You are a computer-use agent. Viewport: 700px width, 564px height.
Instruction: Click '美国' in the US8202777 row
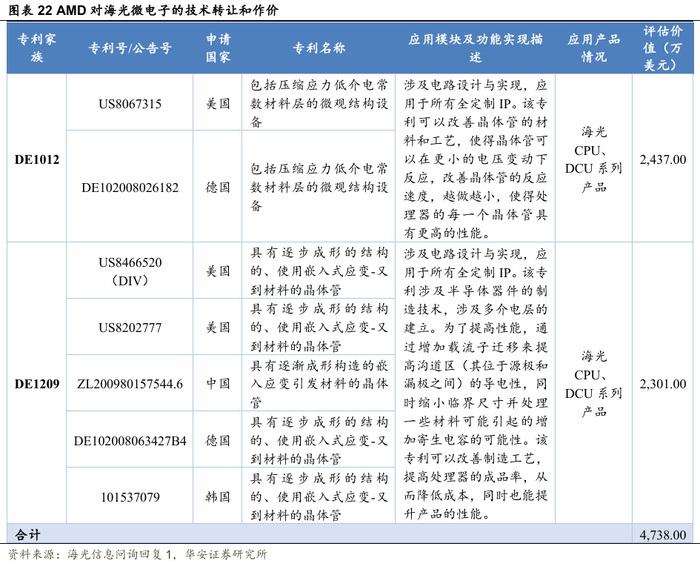coord(218,327)
